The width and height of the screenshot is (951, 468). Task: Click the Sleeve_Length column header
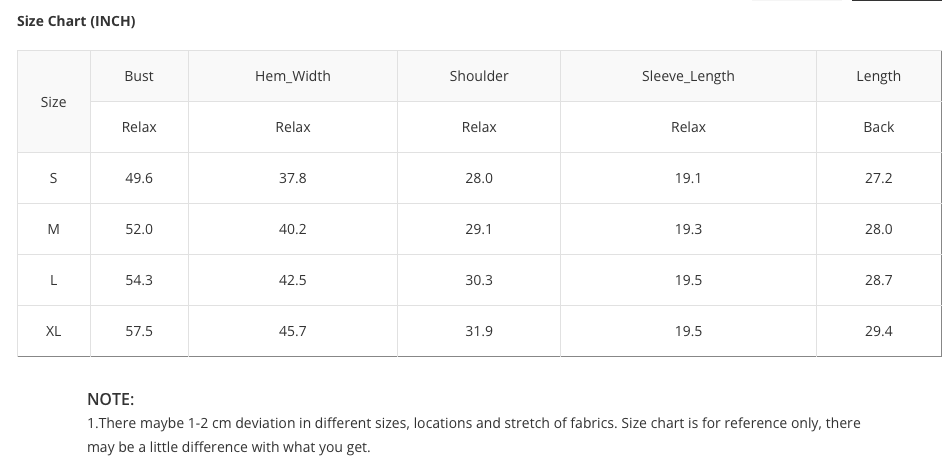pos(688,76)
